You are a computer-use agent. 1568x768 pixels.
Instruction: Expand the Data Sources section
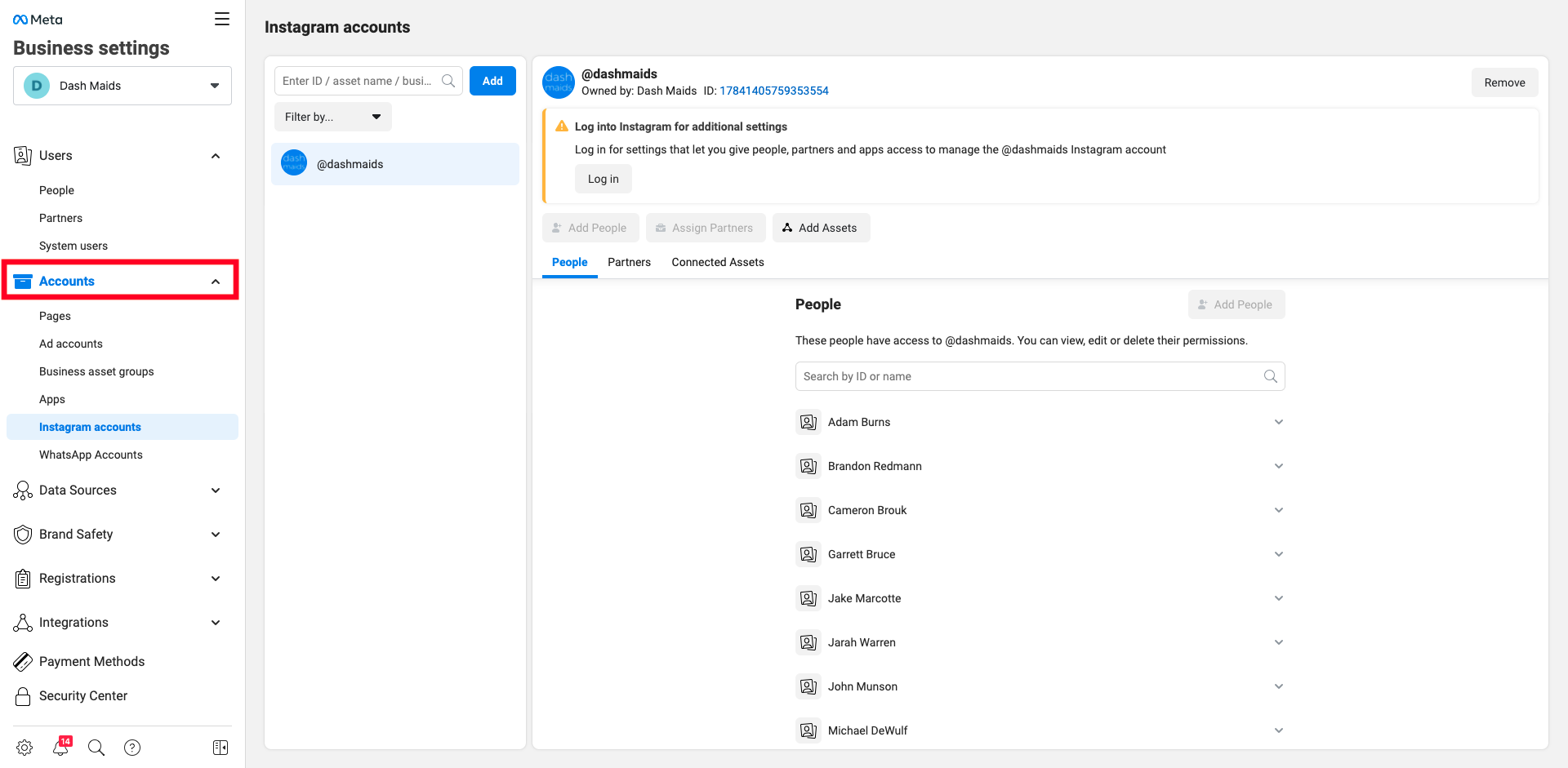[216, 491]
